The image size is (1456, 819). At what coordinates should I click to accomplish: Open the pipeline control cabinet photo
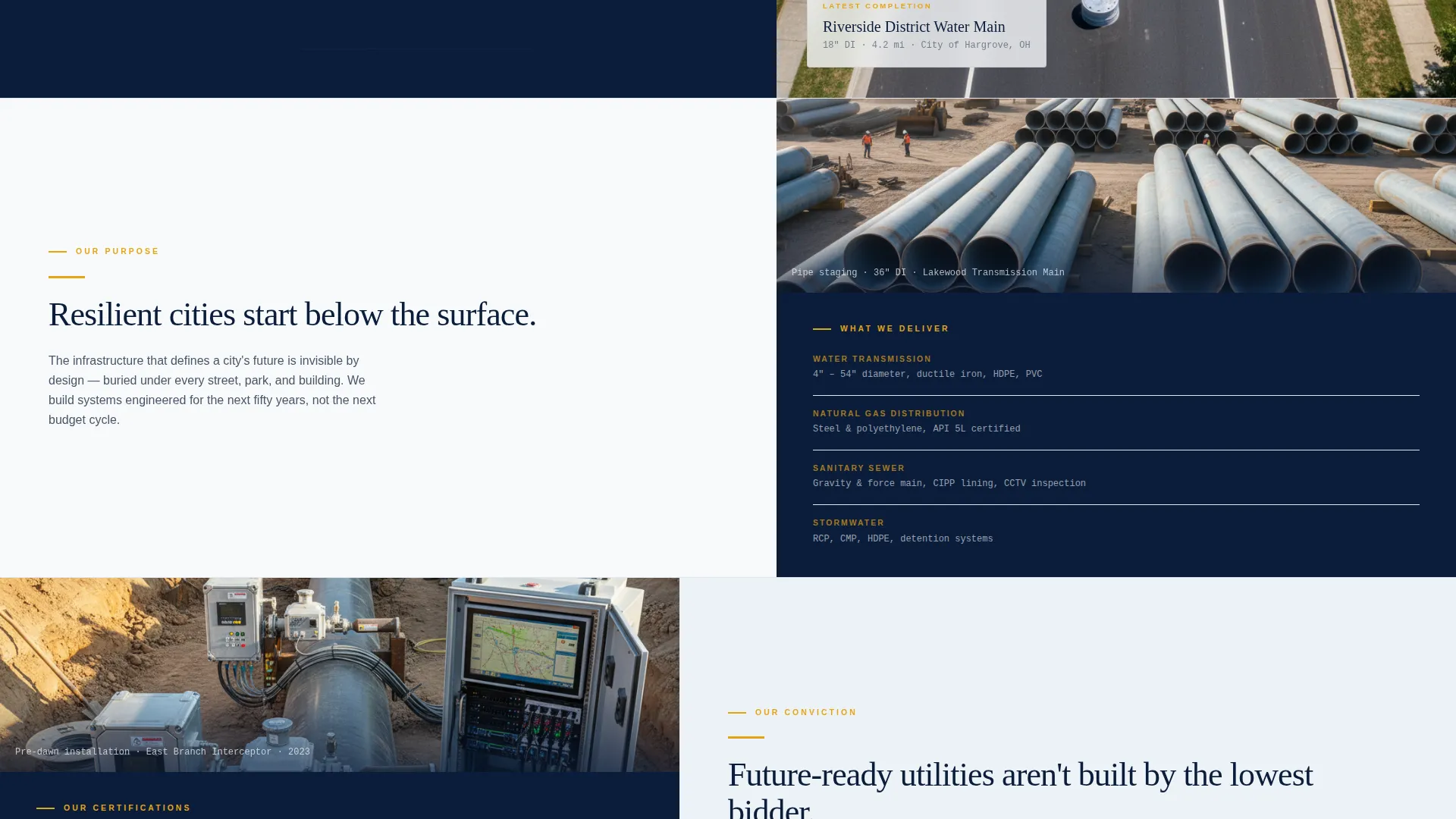coord(340,675)
